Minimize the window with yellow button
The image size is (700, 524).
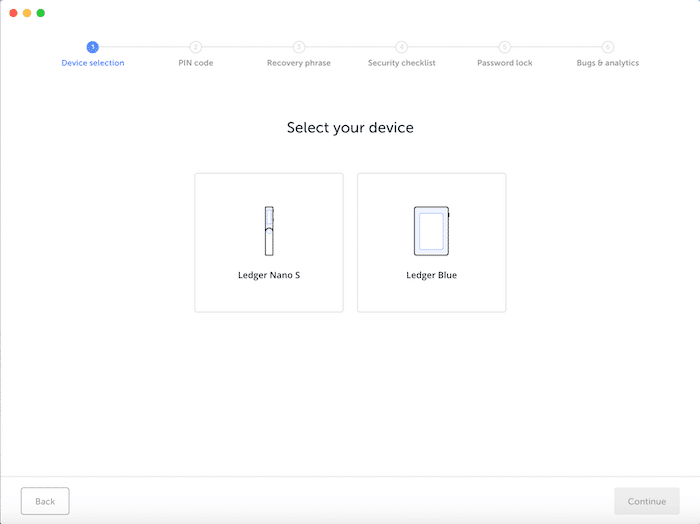[27, 13]
